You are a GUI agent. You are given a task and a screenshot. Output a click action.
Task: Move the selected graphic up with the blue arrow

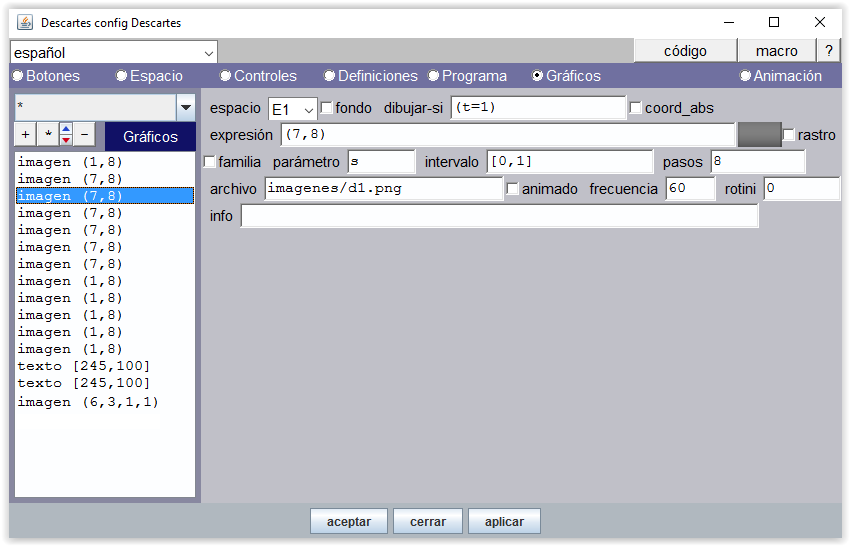[x=66, y=129]
